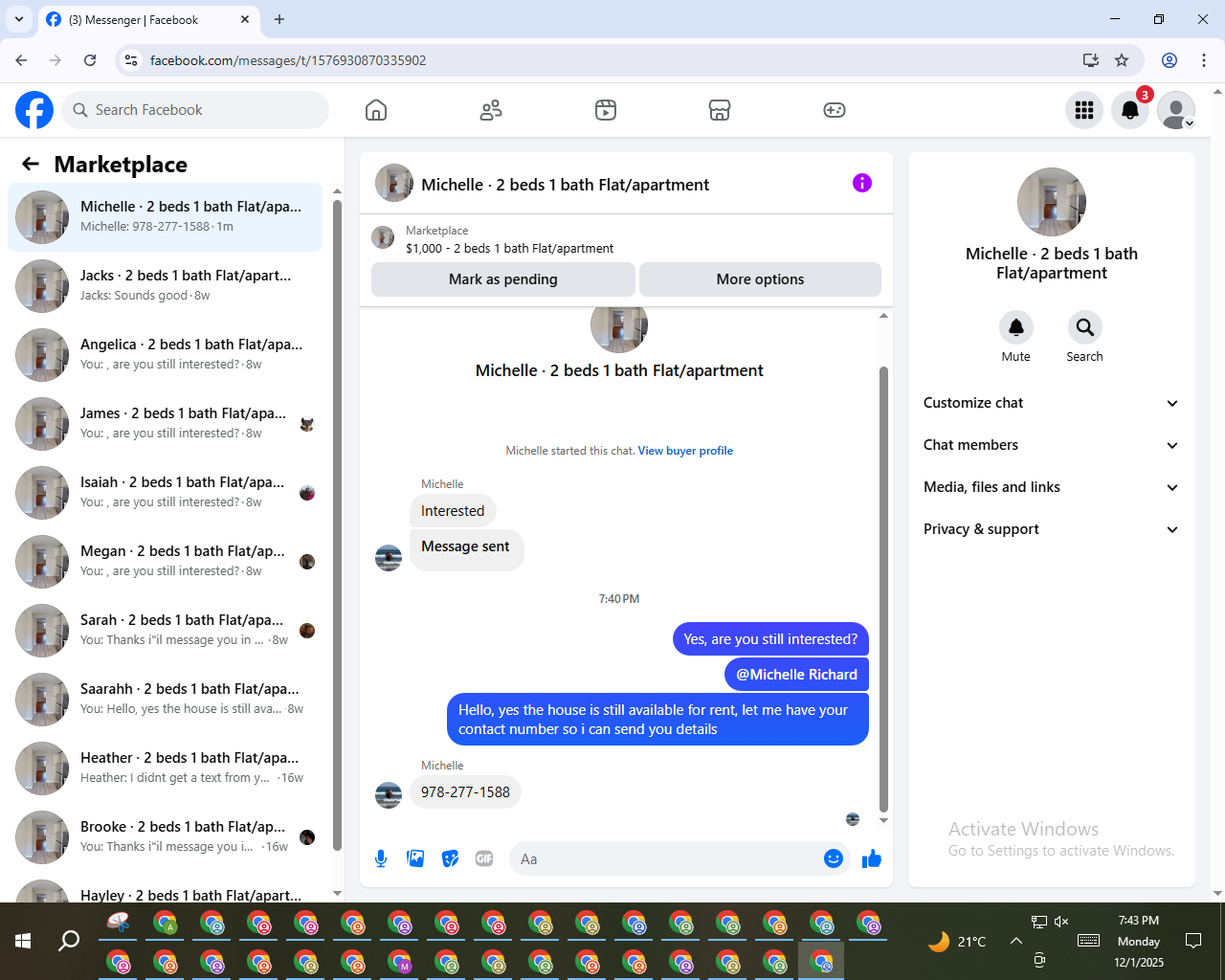Viewport: 1225px width, 980px height.
Task: Reload the page in Chrome
Action: [x=90, y=60]
